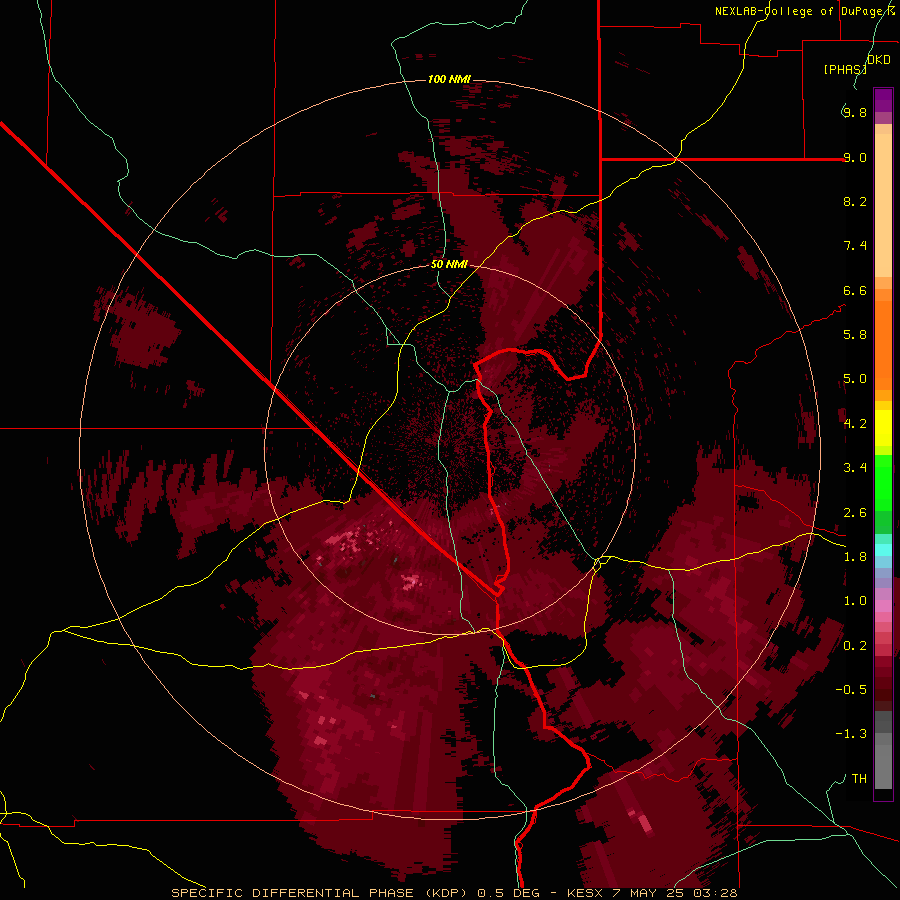The width and height of the screenshot is (900, 900).
Task: Click the 5.0 value on the color scale
Action: (855, 379)
